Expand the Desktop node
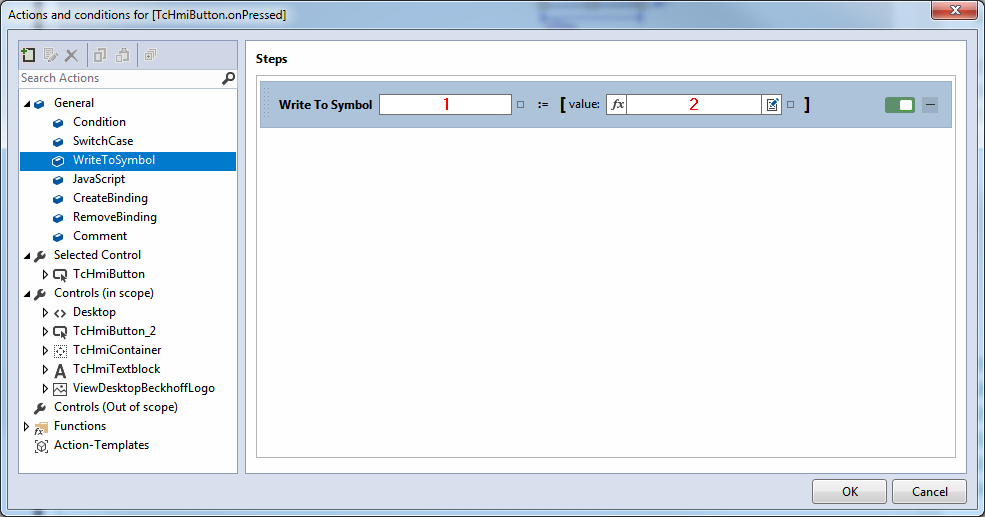The height and width of the screenshot is (517, 985). 45,312
